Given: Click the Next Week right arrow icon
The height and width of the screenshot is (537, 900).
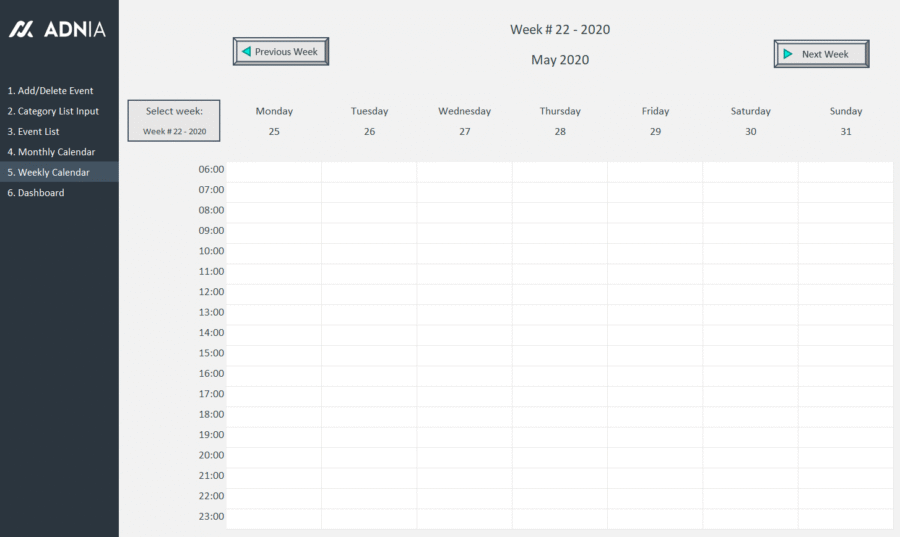Looking at the screenshot, I should [x=788, y=54].
